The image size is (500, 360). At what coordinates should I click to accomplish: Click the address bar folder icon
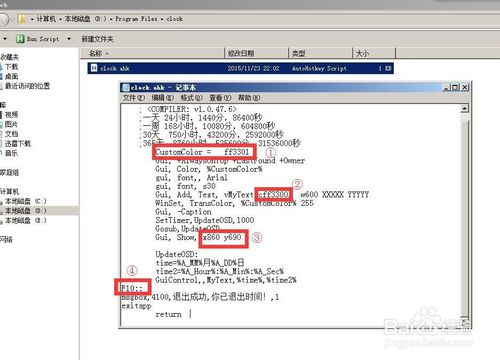(x=22, y=19)
